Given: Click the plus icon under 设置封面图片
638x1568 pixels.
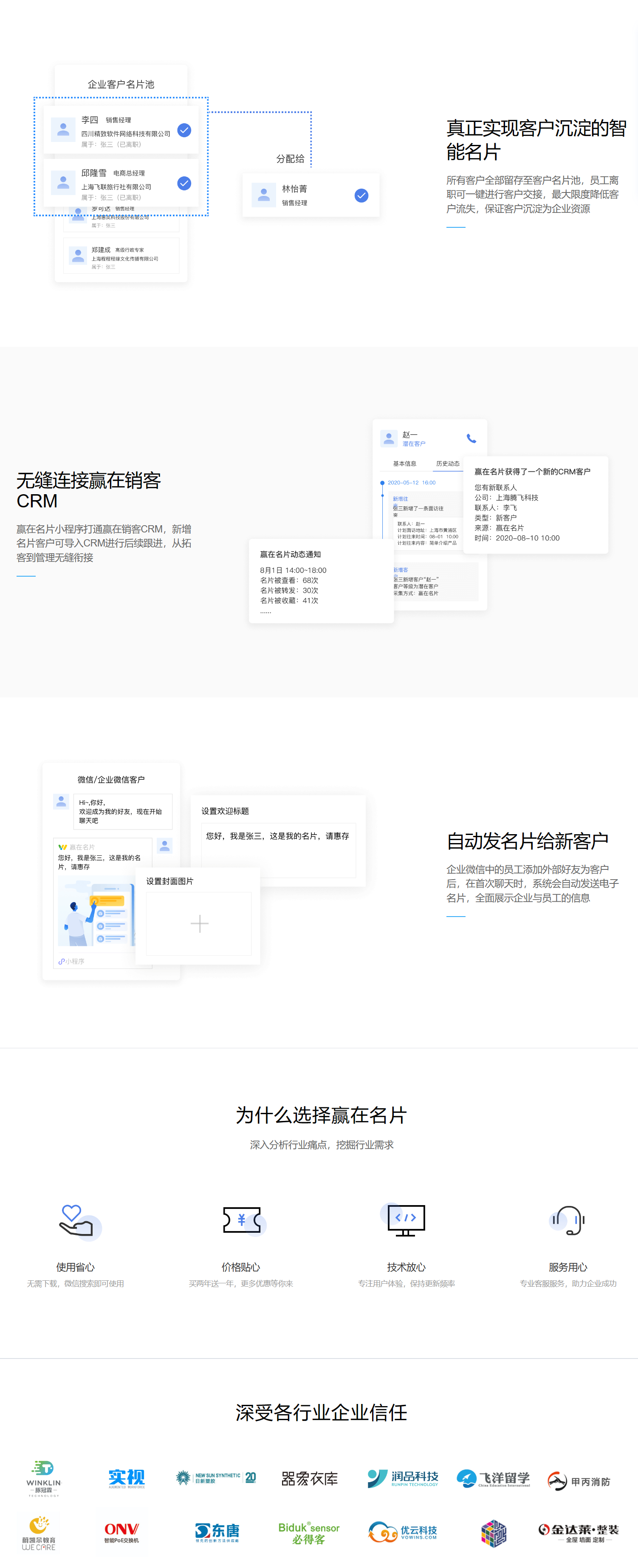Looking at the screenshot, I should [199, 923].
